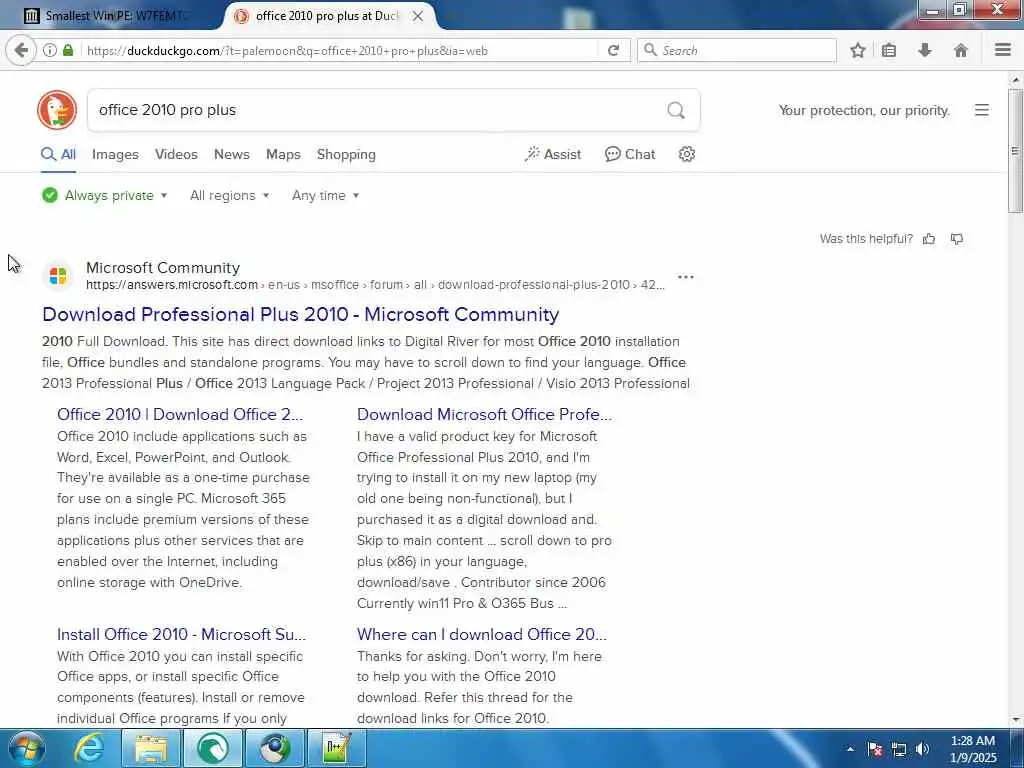Select the All results tab

point(59,155)
